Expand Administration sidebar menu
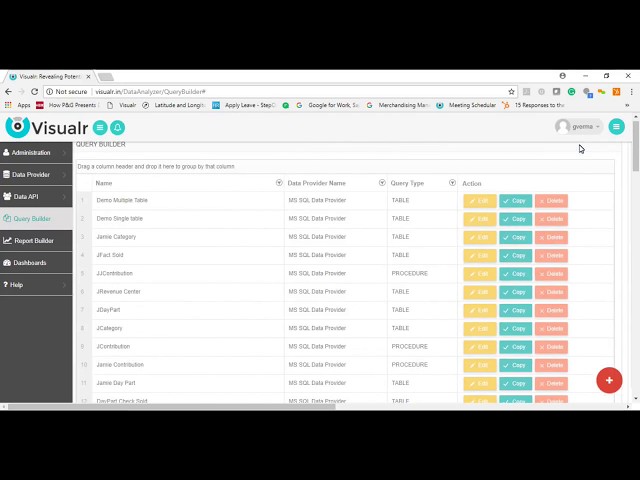The width and height of the screenshot is (640, 480). tap(36, 153)
